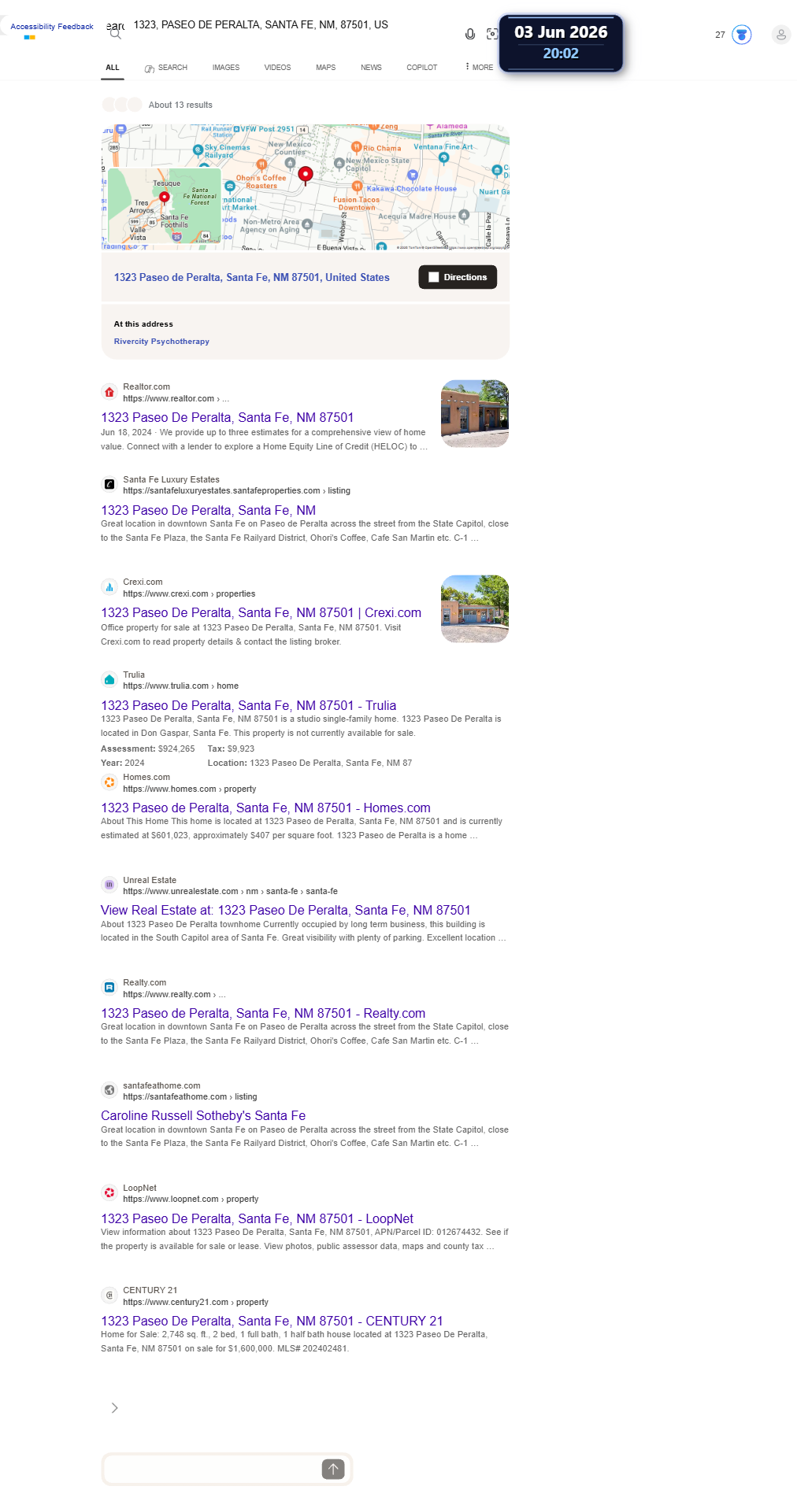797x1512 pixels.
Task: Open the user account profile icon
Action: point(780,35)
